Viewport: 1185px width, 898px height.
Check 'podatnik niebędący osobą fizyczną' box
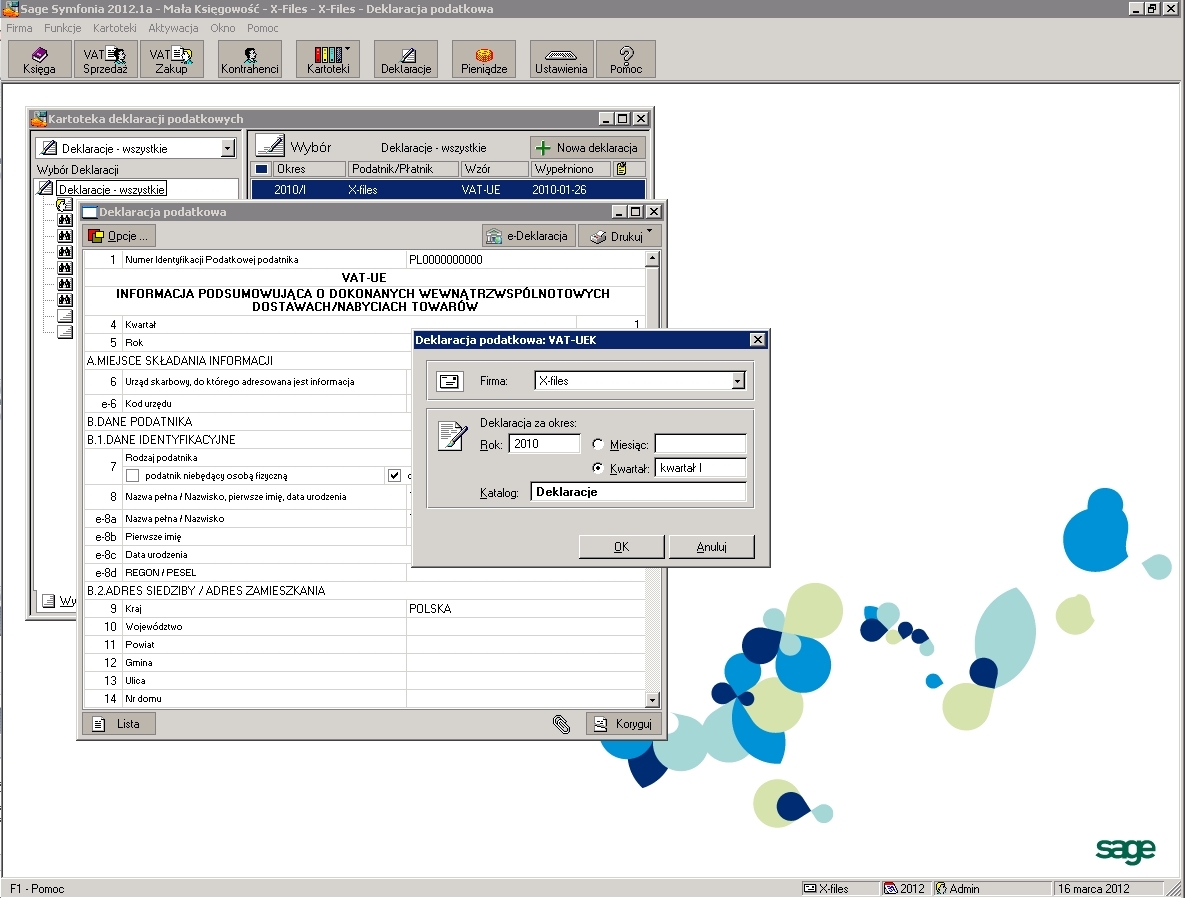tap(132, 475)
